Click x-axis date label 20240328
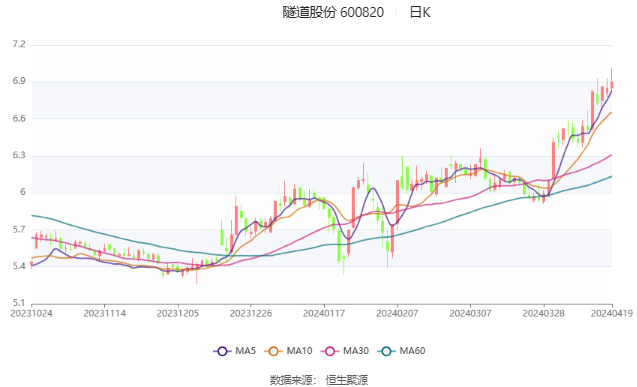 tap(543, 313)
